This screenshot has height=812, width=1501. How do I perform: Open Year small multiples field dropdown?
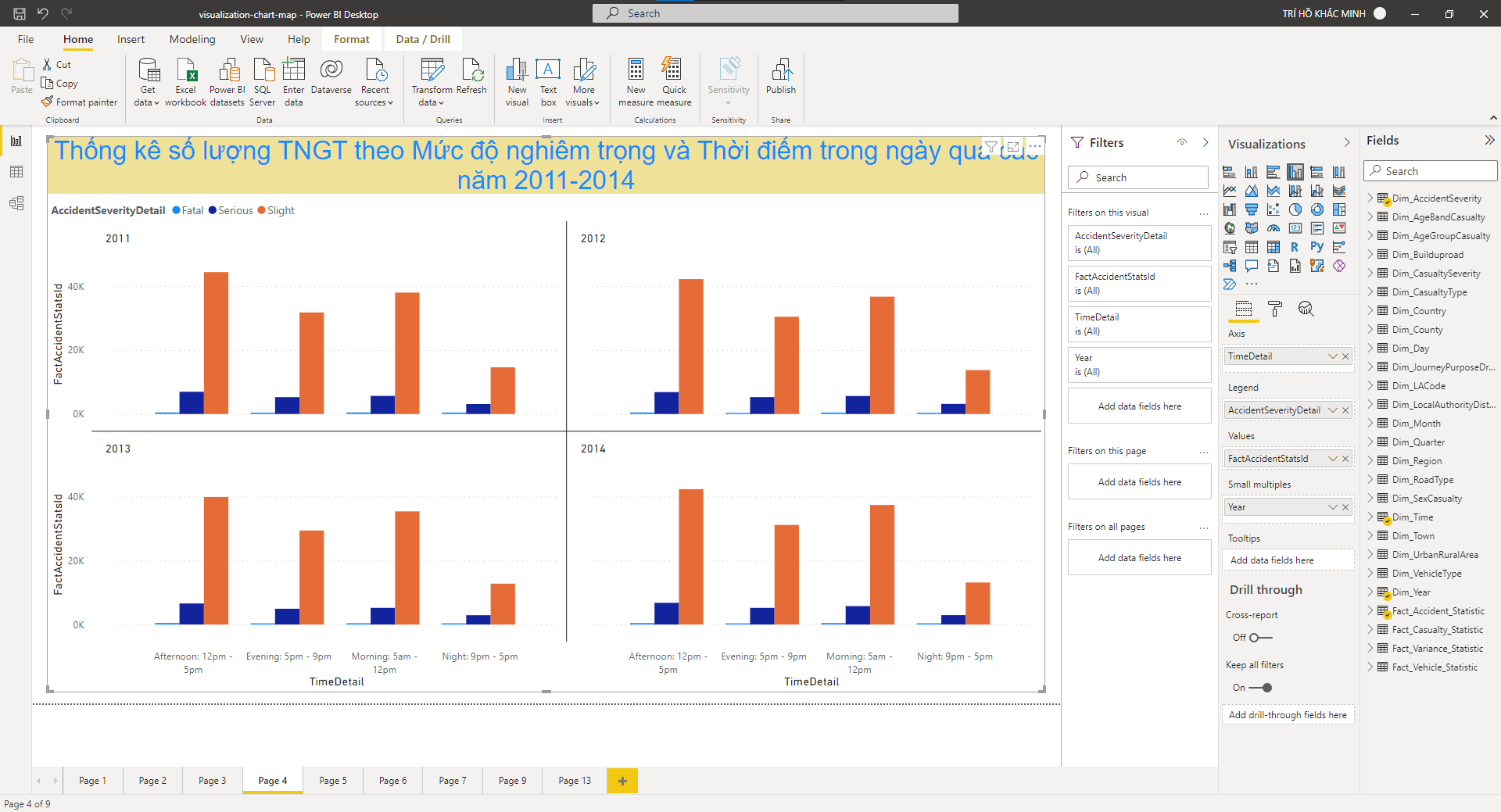(1333, 507)
